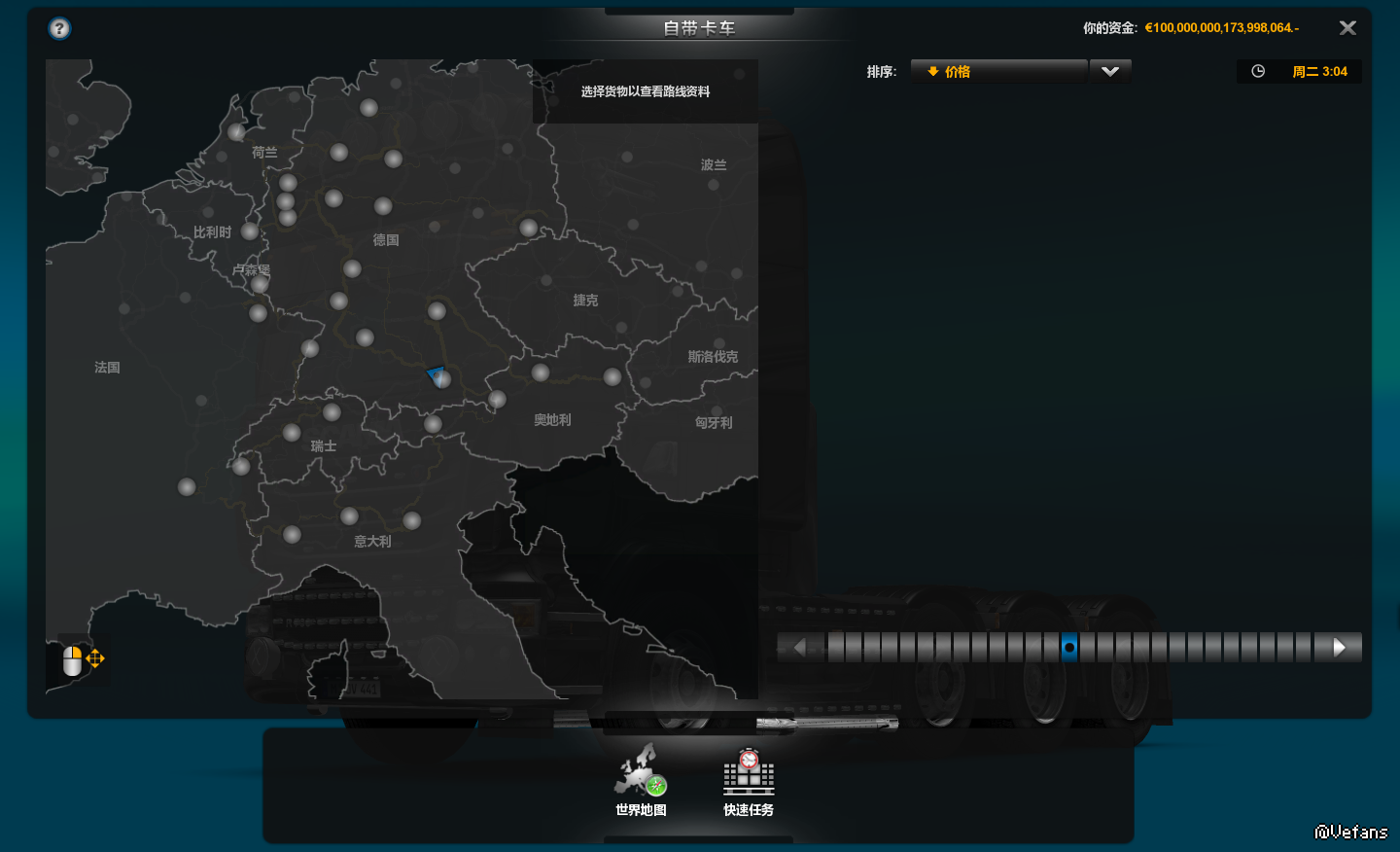Click the €100,000,000,173,998,064 funds amount
The image size is (1400, 852).
point(1221,28)
